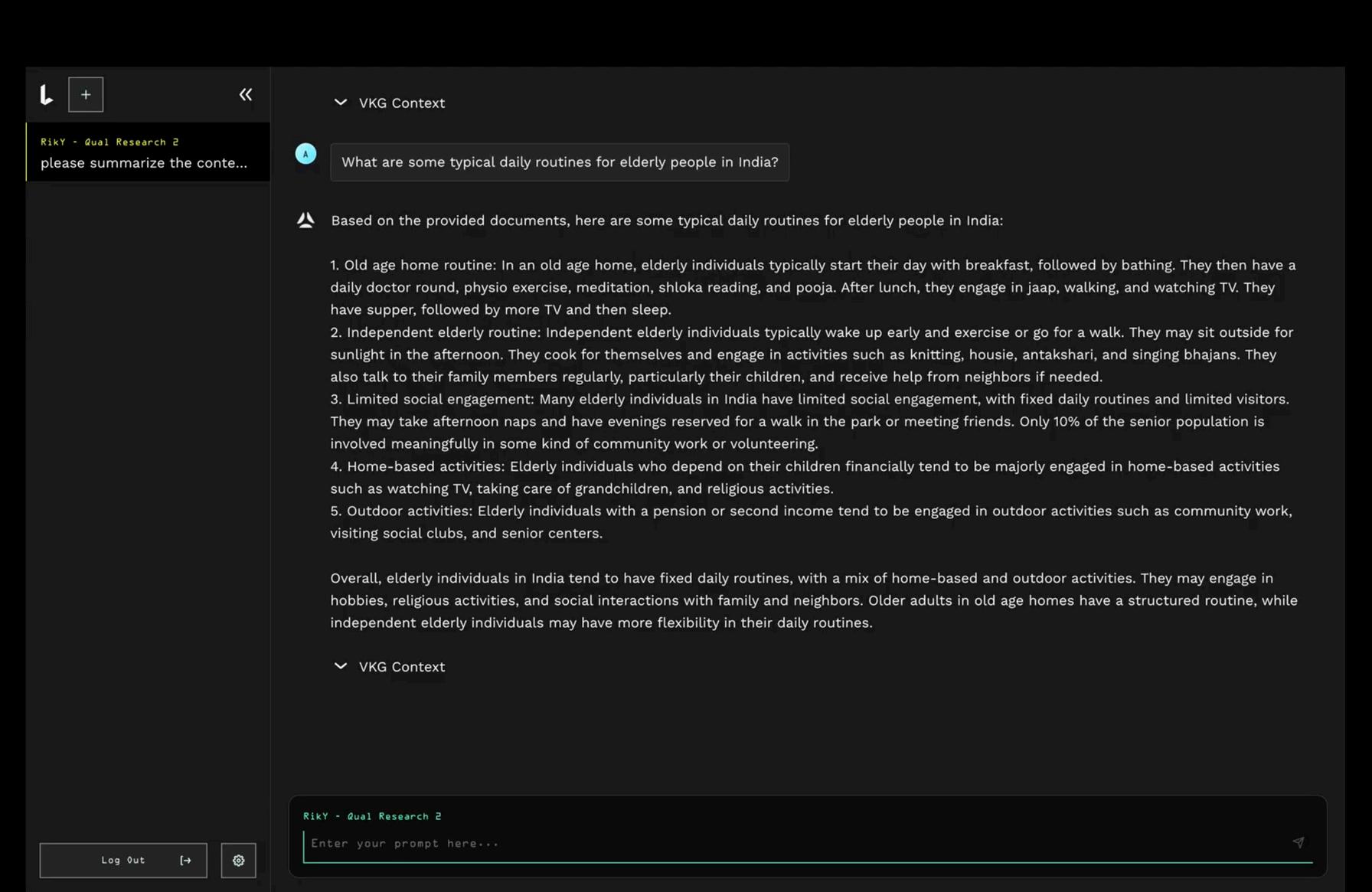Click the bottom "VKG Context" label below the response
1372x892 pixels.
point(402,667)
